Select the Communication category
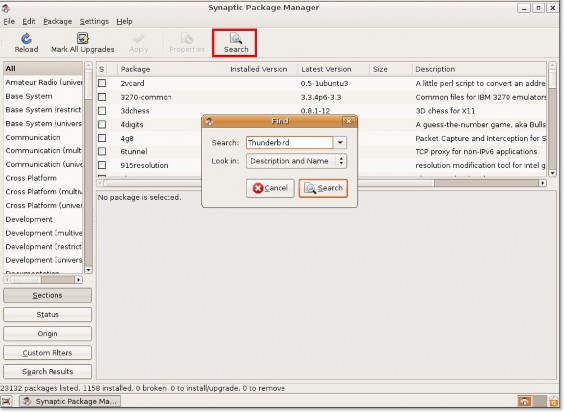This screenshot has height=412, width=564. (43, 137)
